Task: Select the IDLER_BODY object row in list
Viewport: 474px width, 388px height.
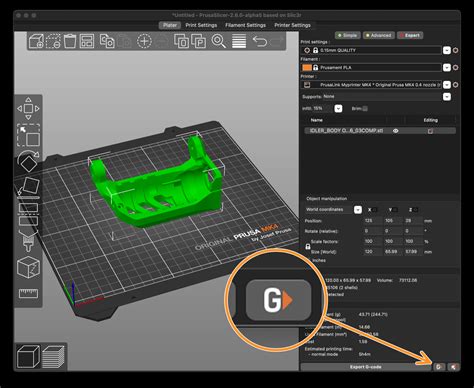Action: (379, 131)
